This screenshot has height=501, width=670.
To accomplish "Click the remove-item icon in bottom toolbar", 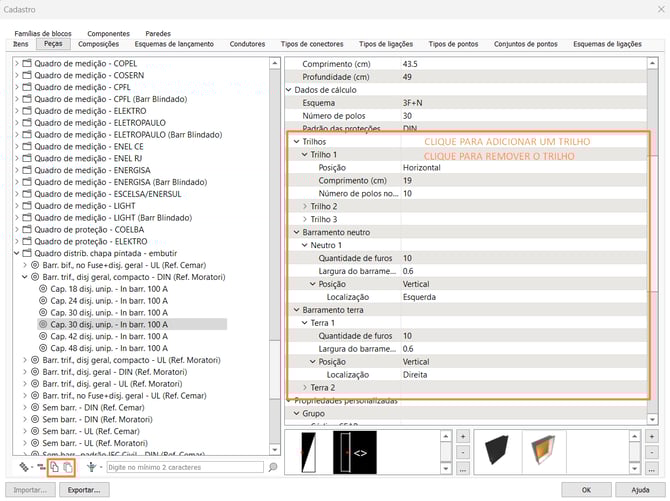I will pyautogui.click(x=40, y=467).
